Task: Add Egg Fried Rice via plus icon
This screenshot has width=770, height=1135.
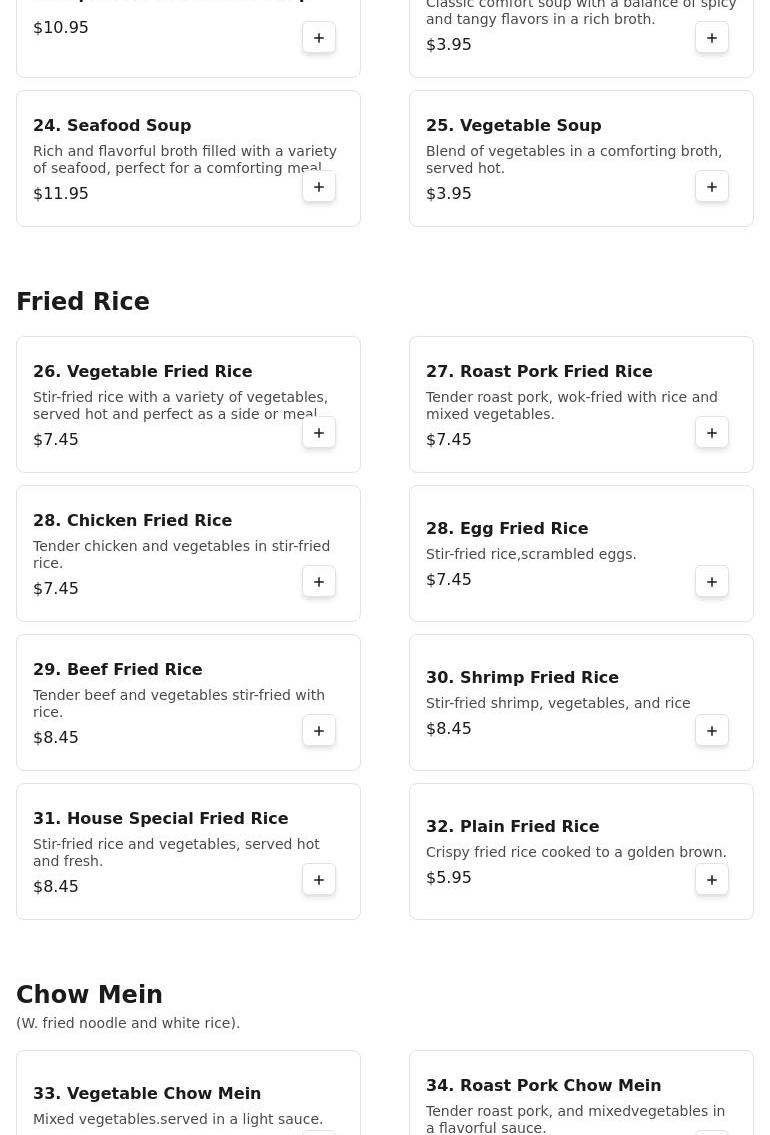Action: point(711,582)
